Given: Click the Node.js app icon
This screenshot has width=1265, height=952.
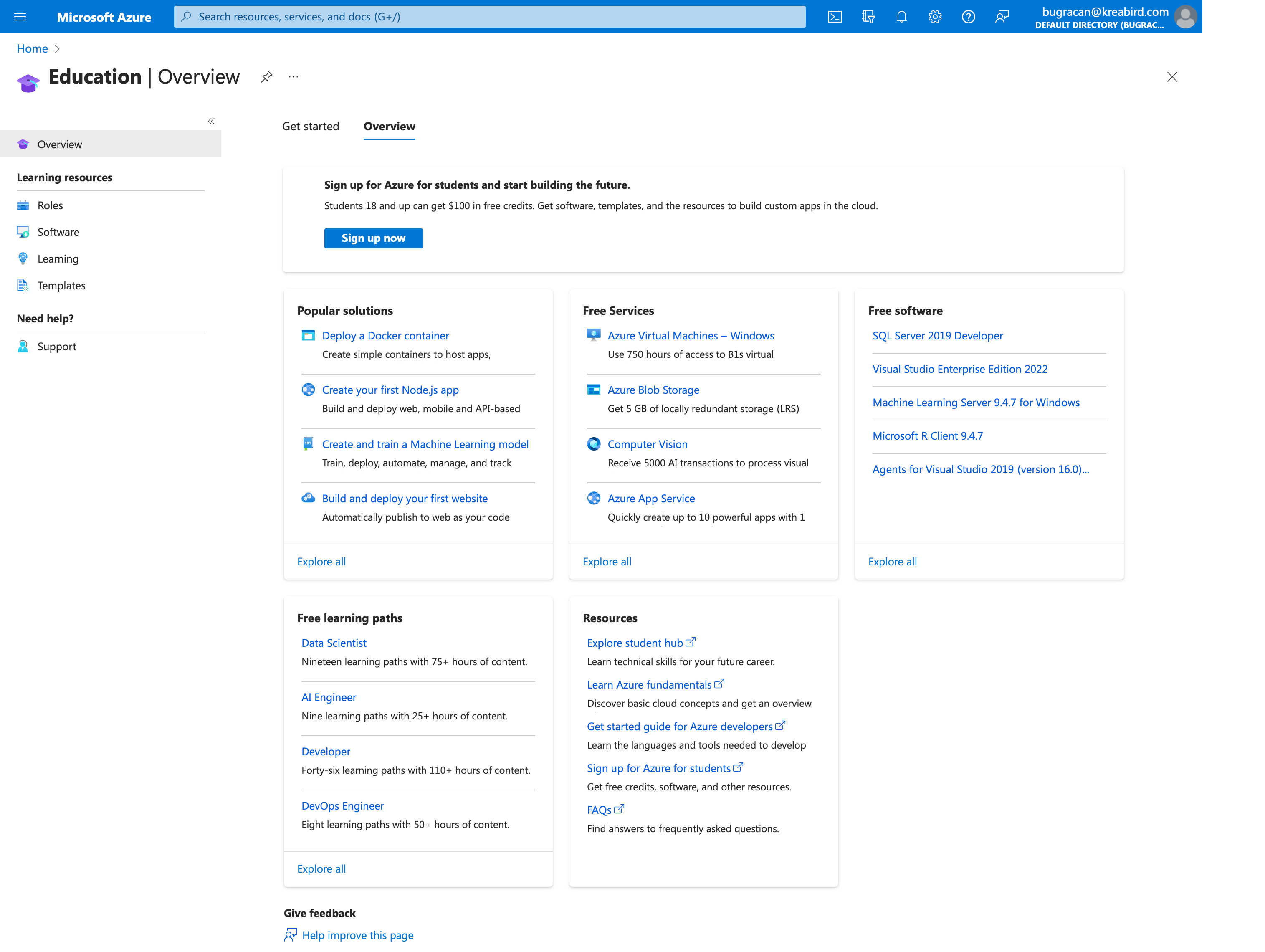Looking at the screenshot, I should pos(308,390).
